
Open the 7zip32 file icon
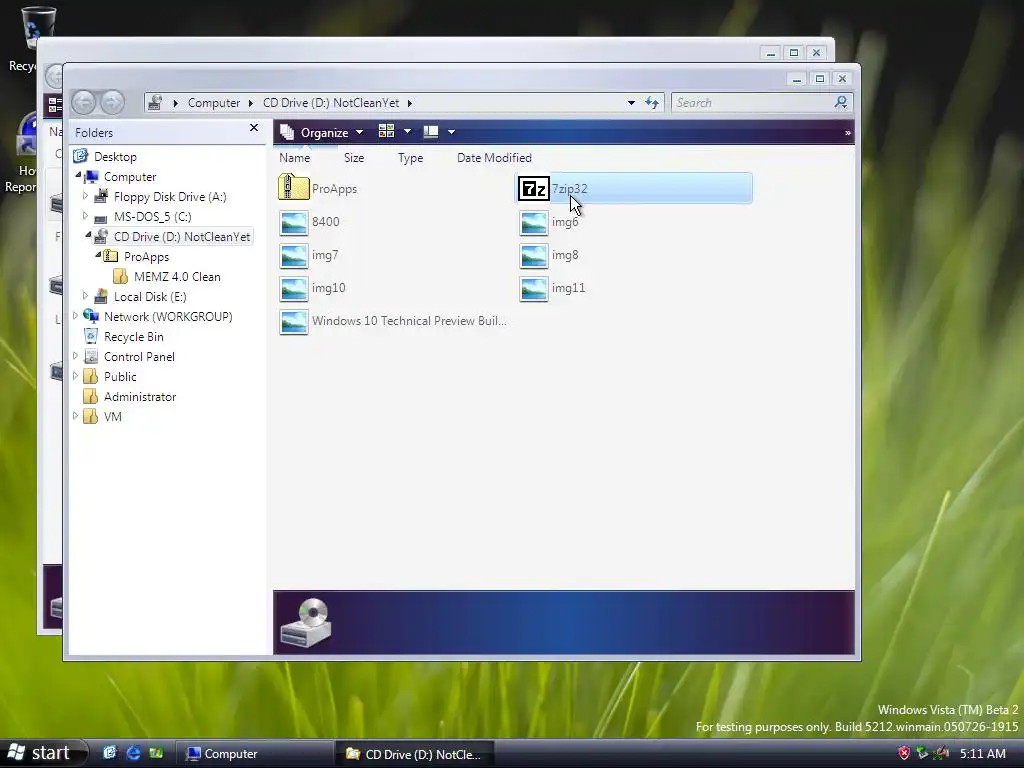coord(534,189)
